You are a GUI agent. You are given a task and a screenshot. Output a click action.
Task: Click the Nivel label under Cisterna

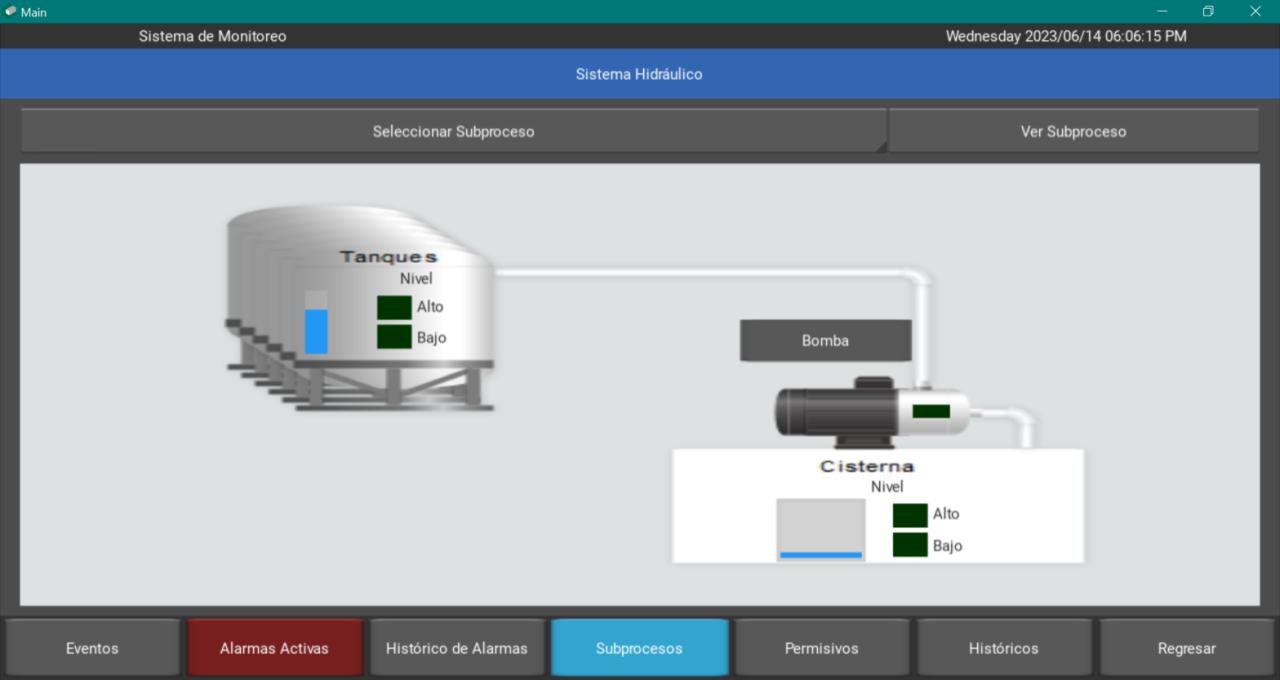[x=887, y=487]
